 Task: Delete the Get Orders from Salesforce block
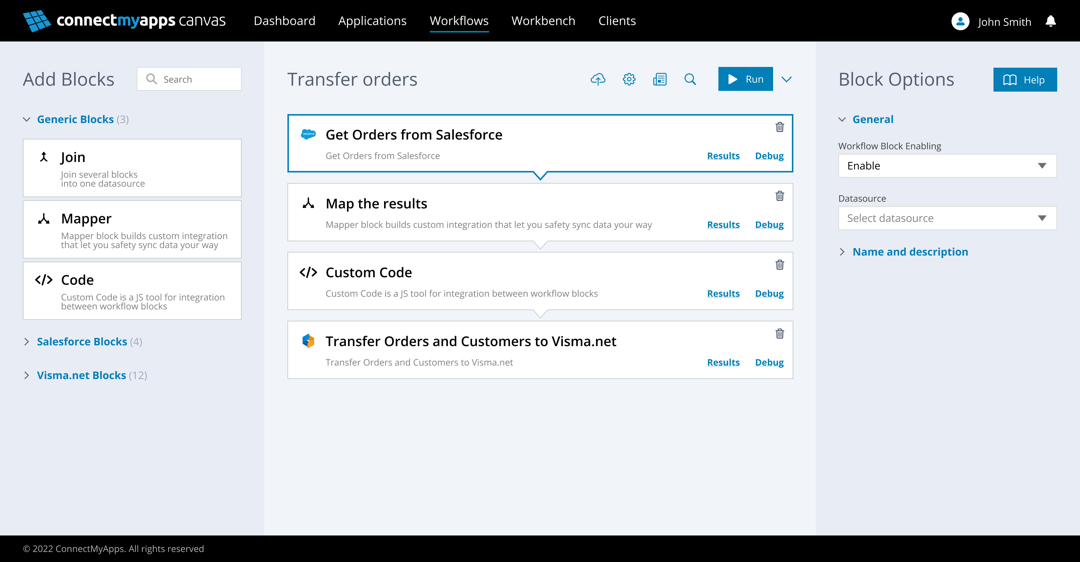pyautogui.click(x=780, y=127)
